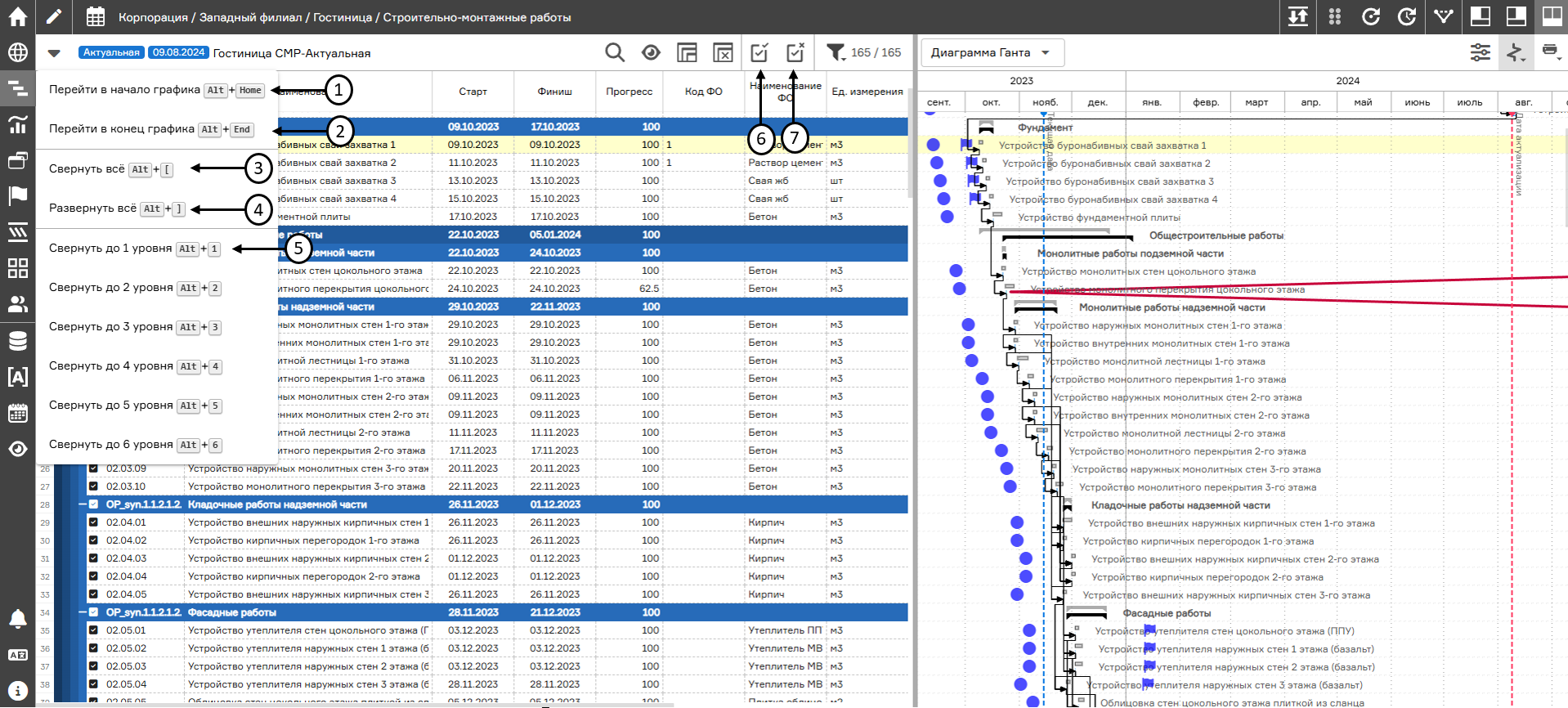Screen dimensions: 1568x708
Task: Open the triangle dropdown left of Актуальная
Action: click(54, 53)
